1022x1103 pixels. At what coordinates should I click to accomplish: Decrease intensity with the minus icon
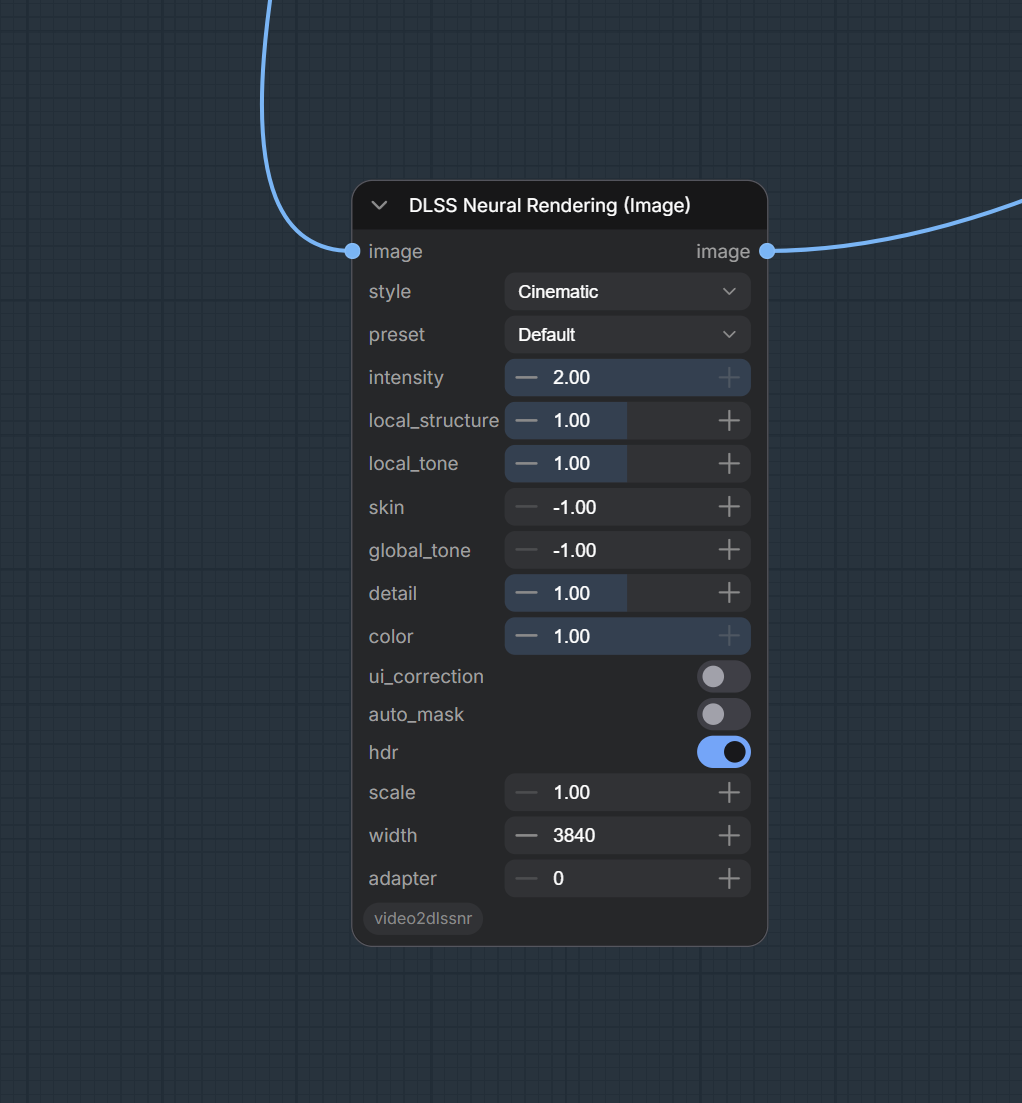pyautogui.click(x=526, y=378)
